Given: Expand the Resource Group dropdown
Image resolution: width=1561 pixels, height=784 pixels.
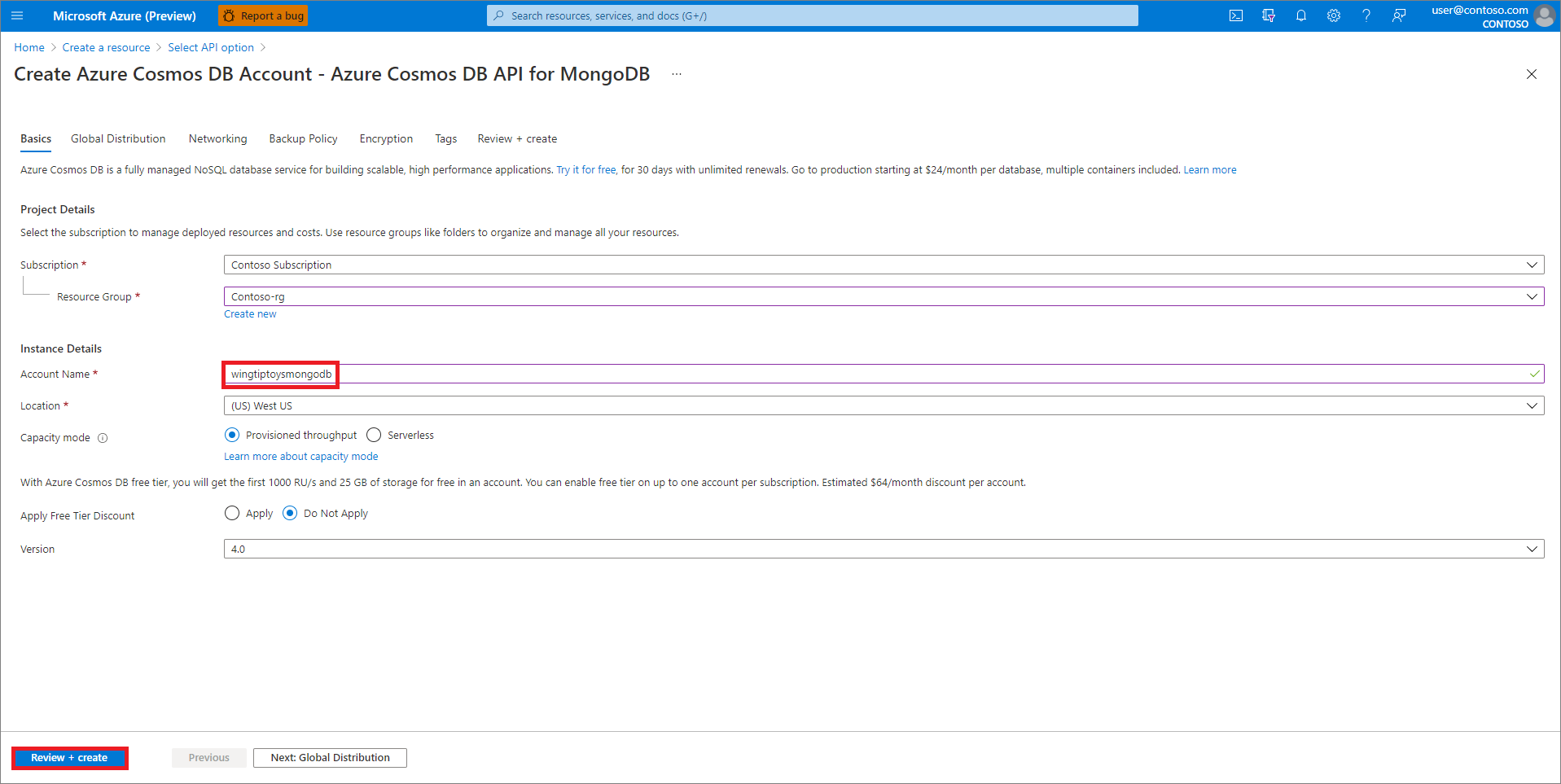Looking at the screenshot, I should point(1532,296).
